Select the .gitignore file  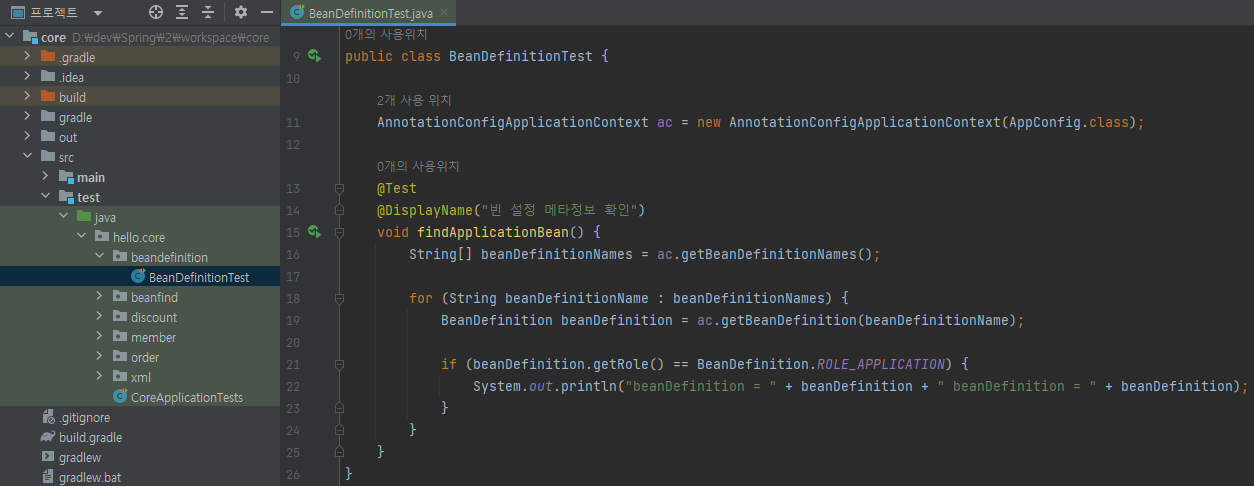coord(140,417)
